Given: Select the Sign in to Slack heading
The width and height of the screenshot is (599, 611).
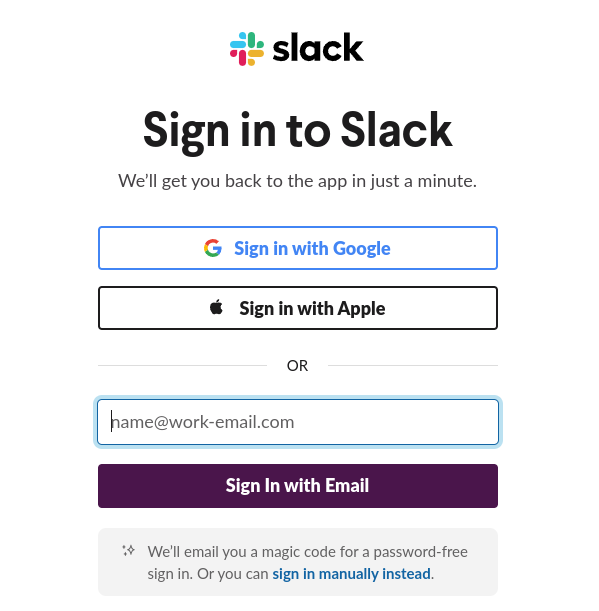Looking at the screenshot, I should pos(298,131).
